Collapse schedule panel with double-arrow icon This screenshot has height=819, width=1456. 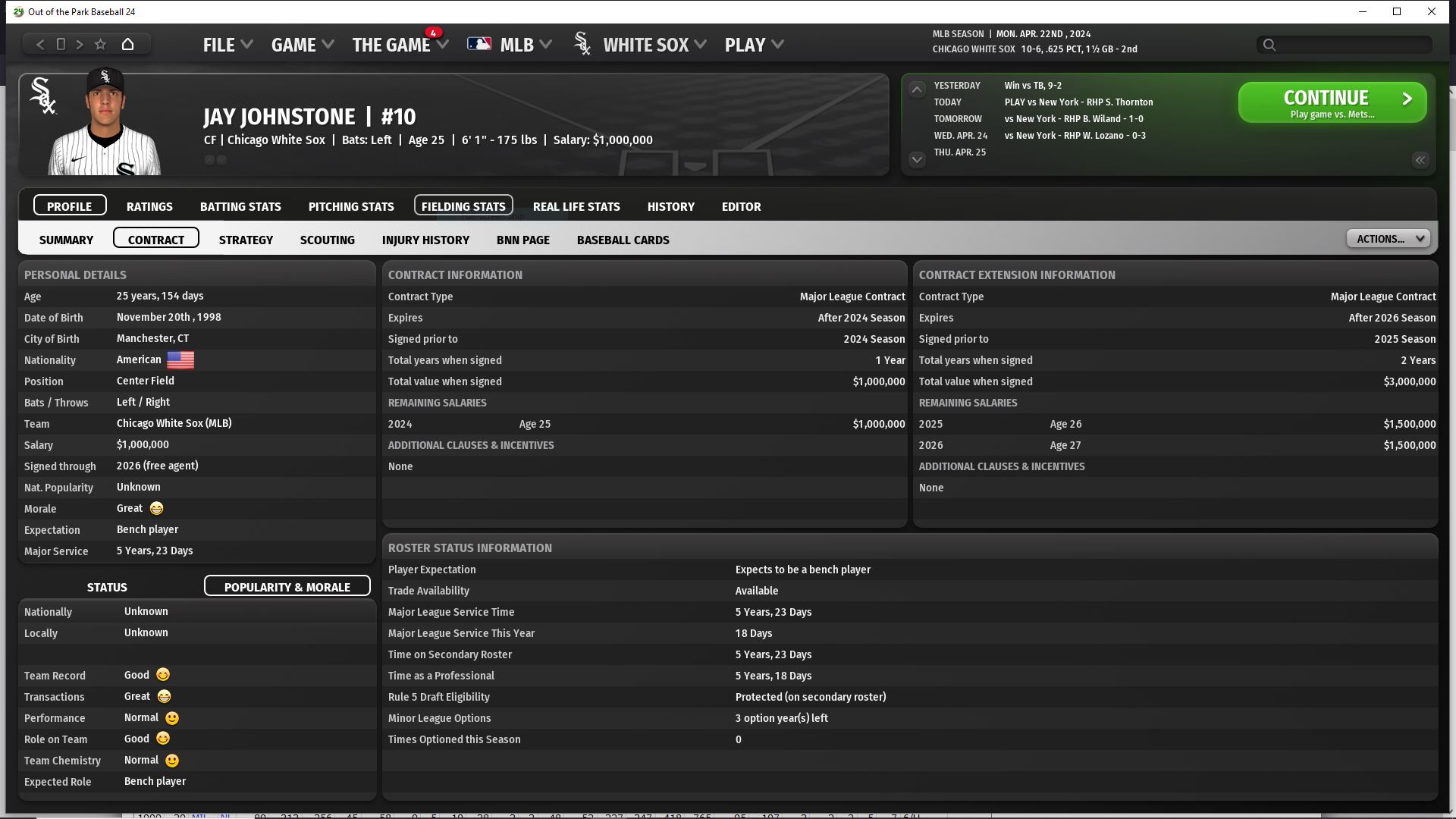[1420, 160]
